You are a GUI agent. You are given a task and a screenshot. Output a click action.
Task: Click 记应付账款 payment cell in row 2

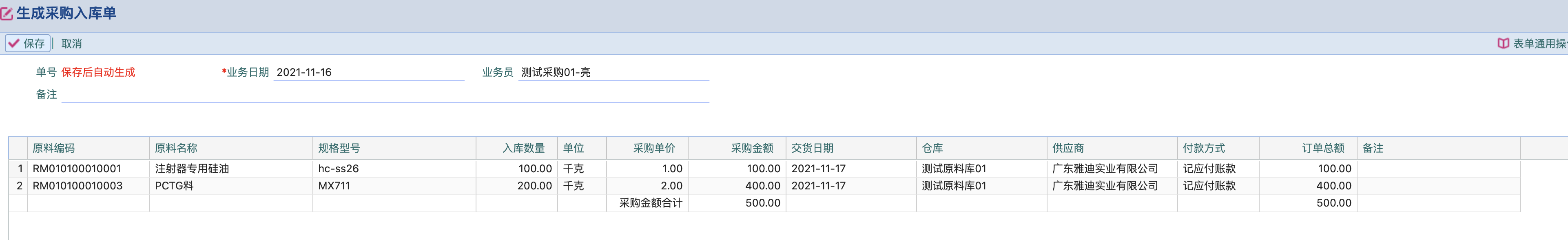[1209, 186]
